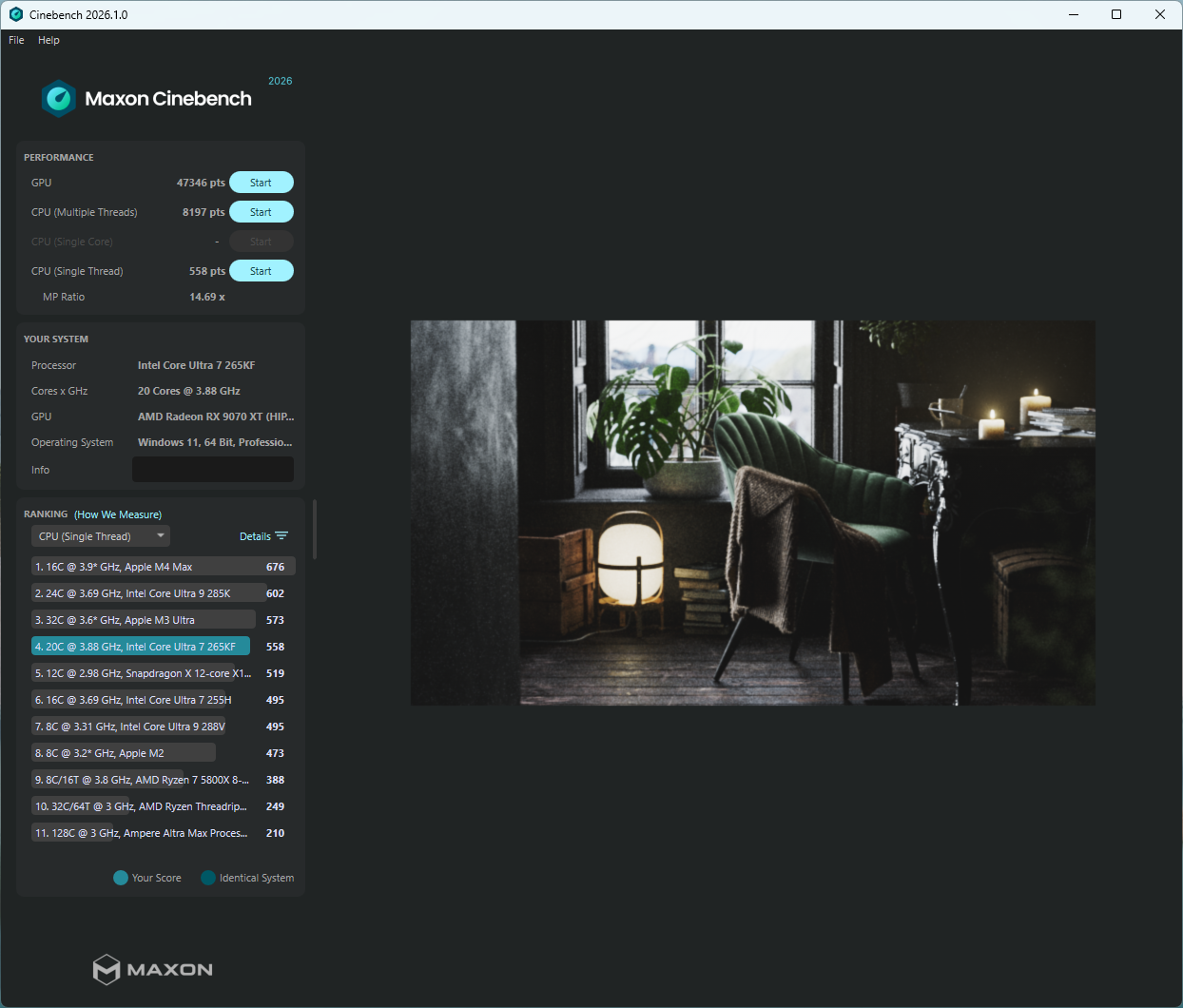
Task: Click the Identical System legend dot
Action: (x=208, y=878)
